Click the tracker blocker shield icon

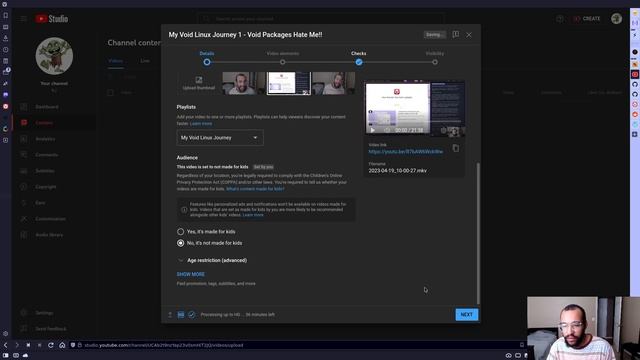click(73, 345)
